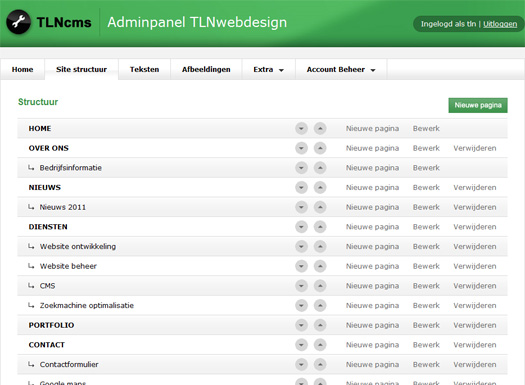Move DIENSTEN page down
The width and height of the screenshot is (525, 385).
(x=301, y=227)
